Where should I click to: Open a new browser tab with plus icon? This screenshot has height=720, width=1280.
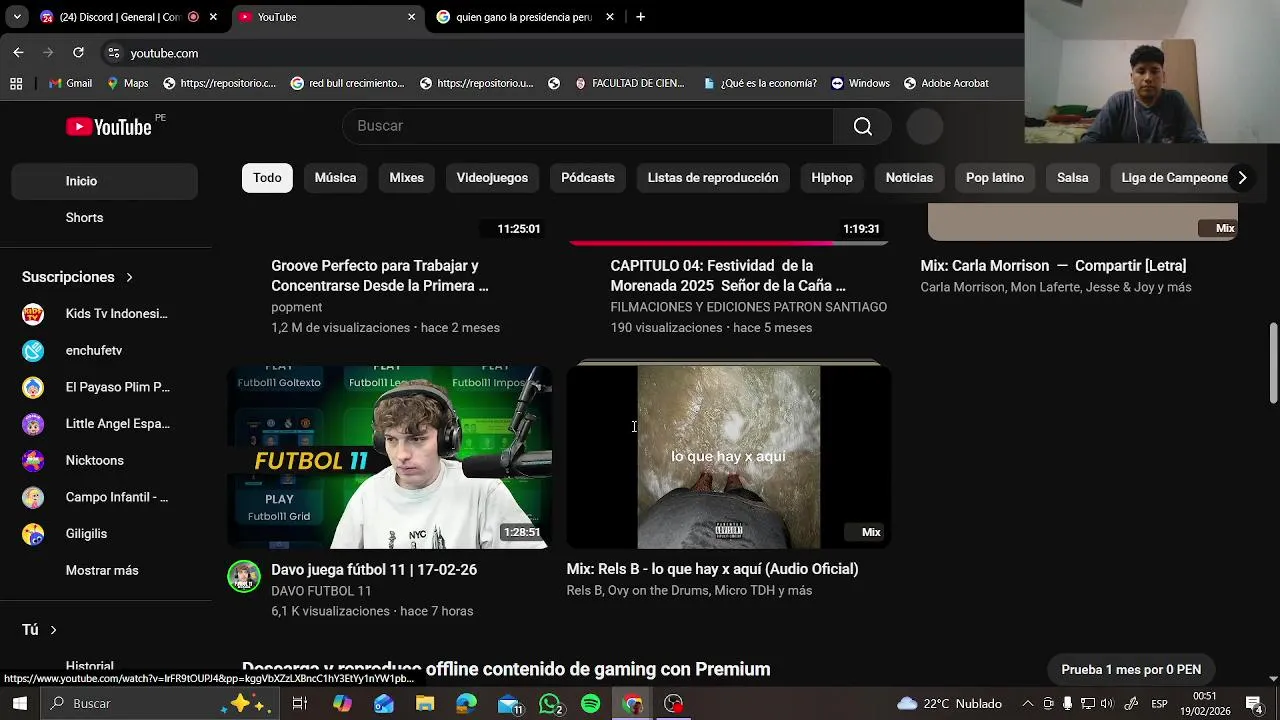[x=640, y=17]
